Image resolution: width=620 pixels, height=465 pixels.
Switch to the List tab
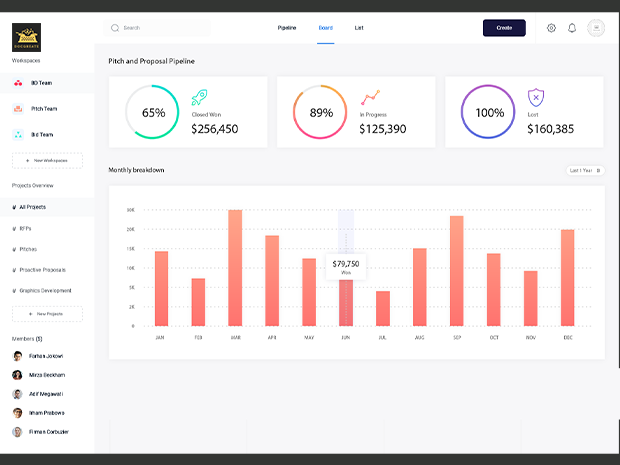coord(359,28)
